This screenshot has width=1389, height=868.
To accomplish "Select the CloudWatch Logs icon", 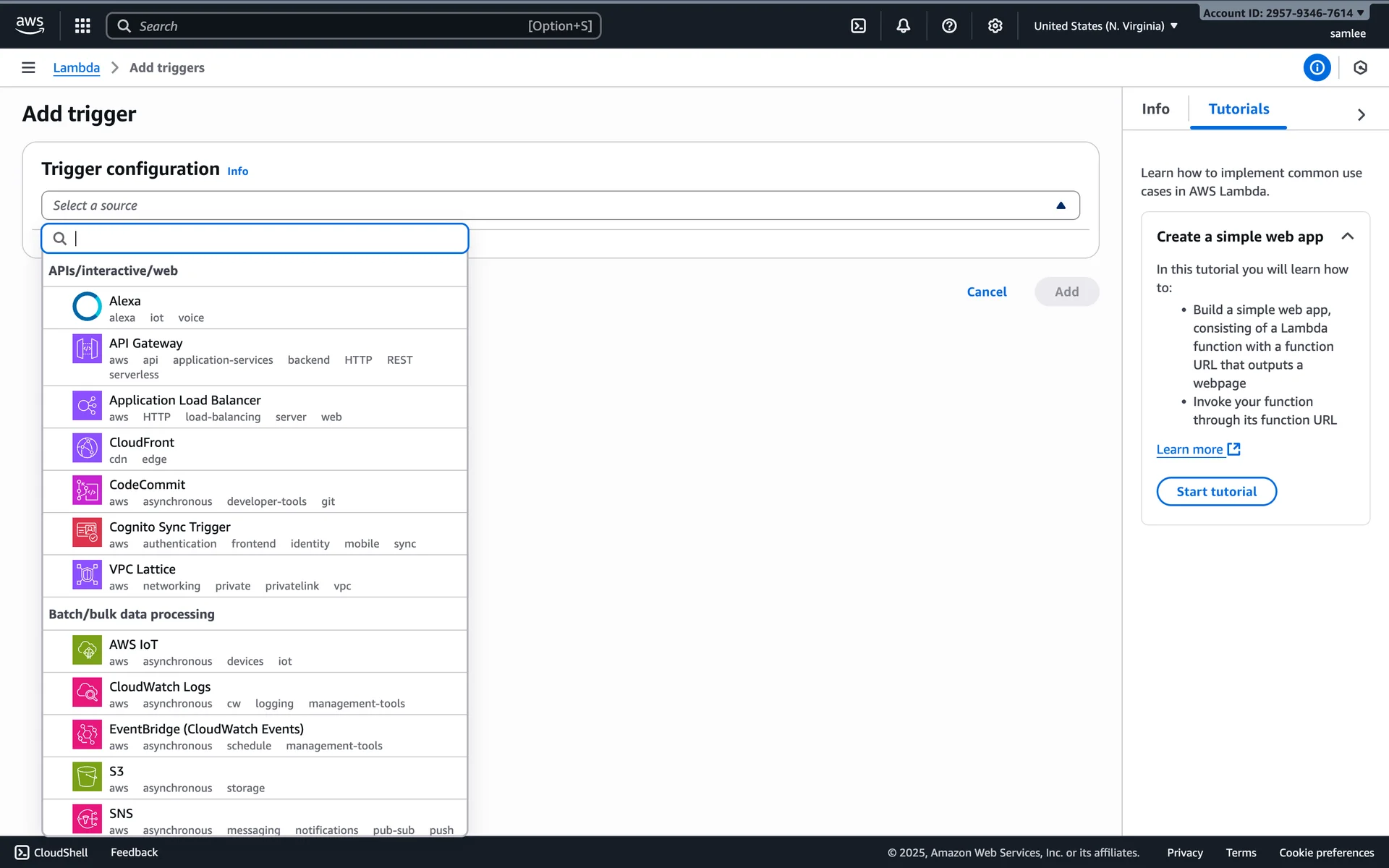I will tap(87, 692).
